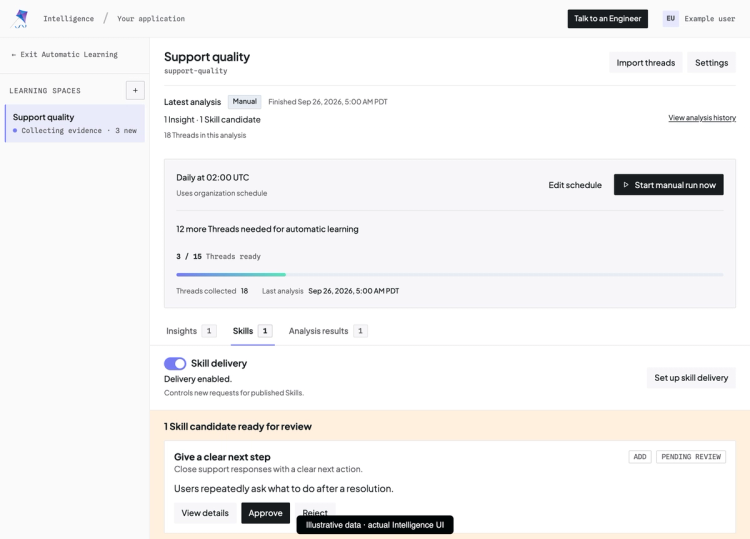The height and width of the screenshot is (539, 750).
Task: Click the Import threads button
Action: coord(646,63)
